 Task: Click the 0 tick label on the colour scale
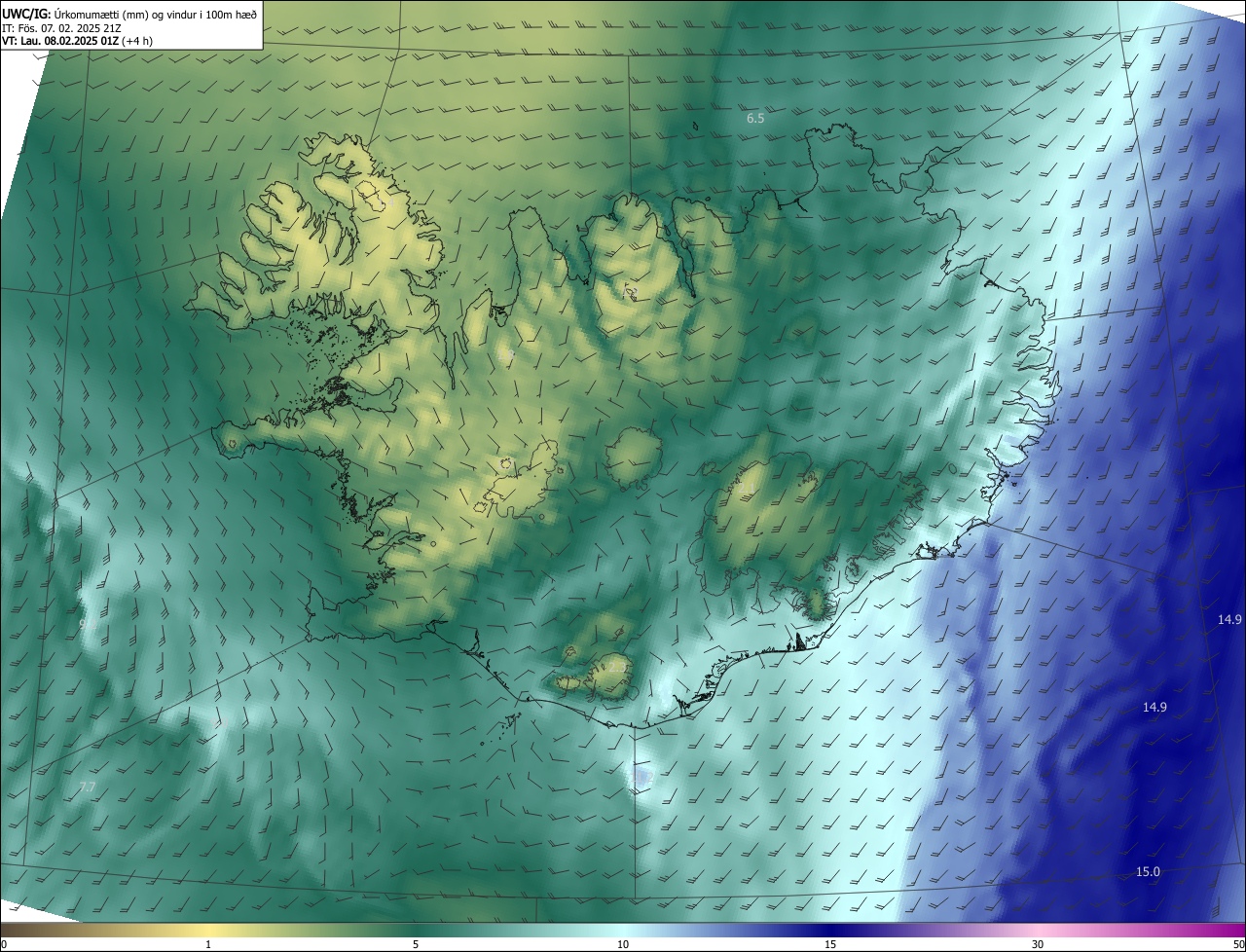(3, 944)
